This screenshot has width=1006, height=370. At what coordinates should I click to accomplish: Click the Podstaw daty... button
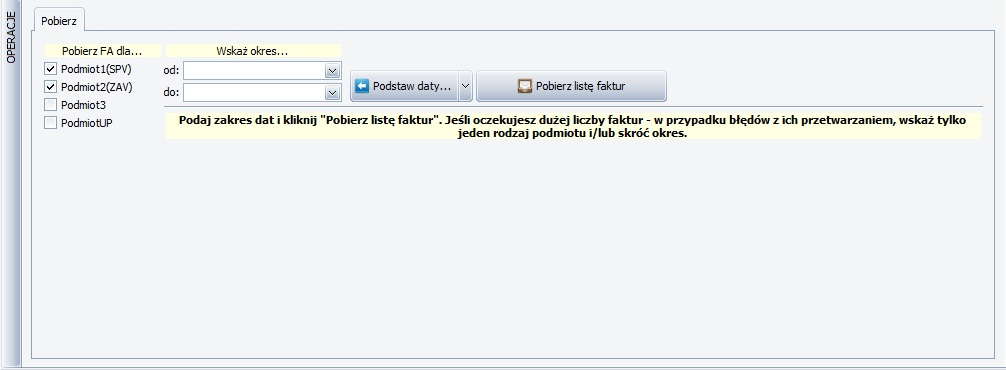click(405, 86)
